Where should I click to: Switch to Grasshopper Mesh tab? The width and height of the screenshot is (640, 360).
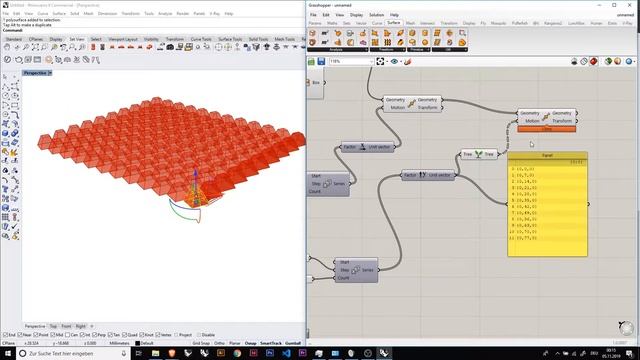(410, 23)
